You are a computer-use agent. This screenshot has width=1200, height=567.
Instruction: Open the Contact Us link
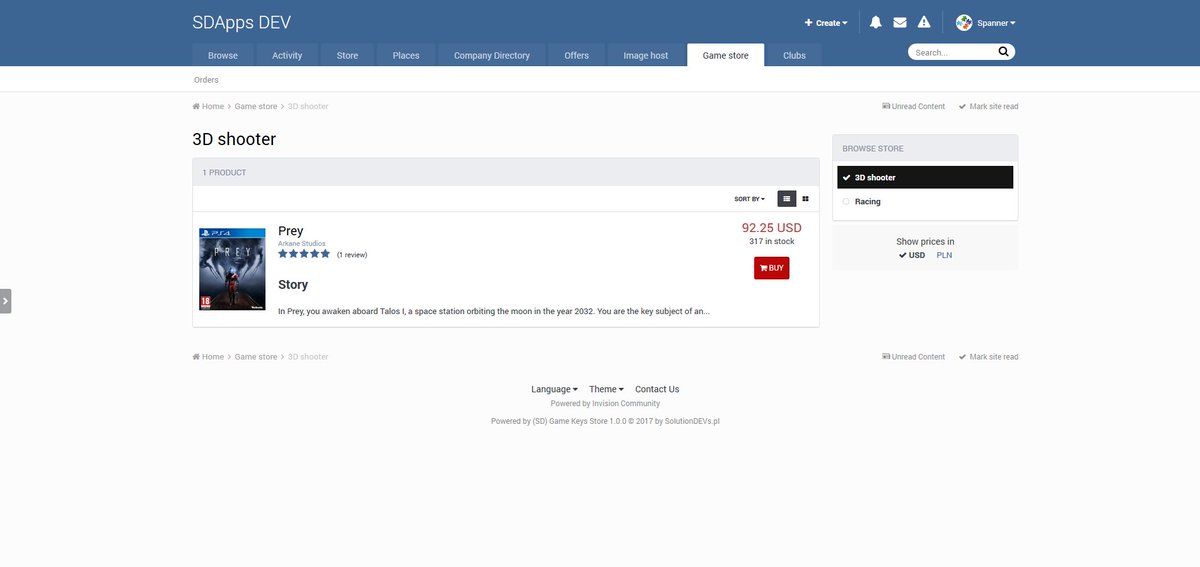657,389
